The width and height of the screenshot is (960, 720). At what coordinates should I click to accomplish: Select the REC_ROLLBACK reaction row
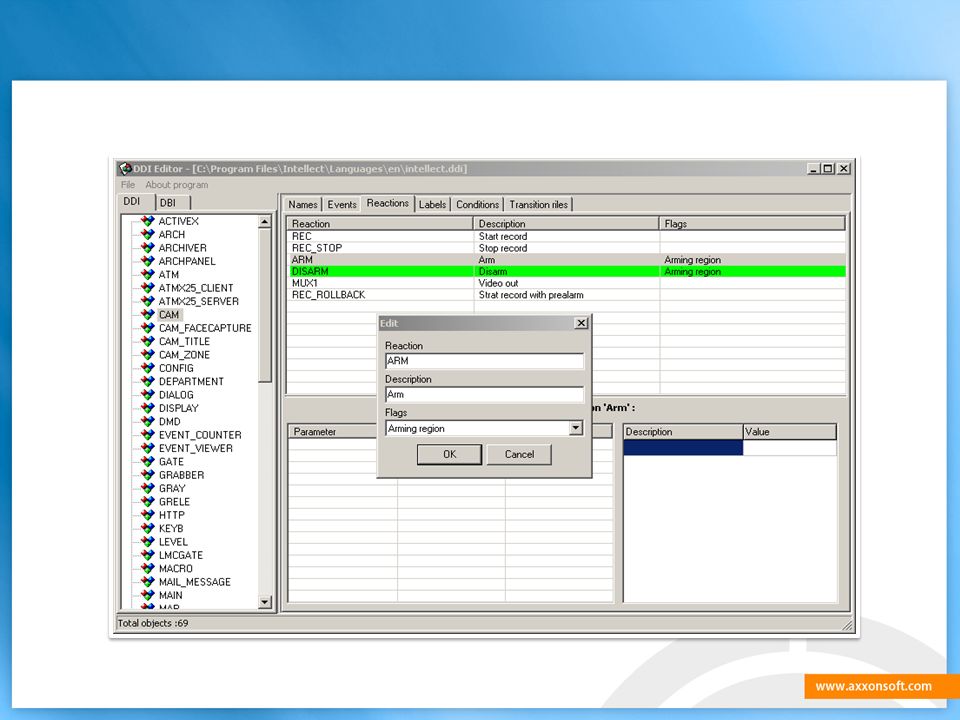pos(566,294)
